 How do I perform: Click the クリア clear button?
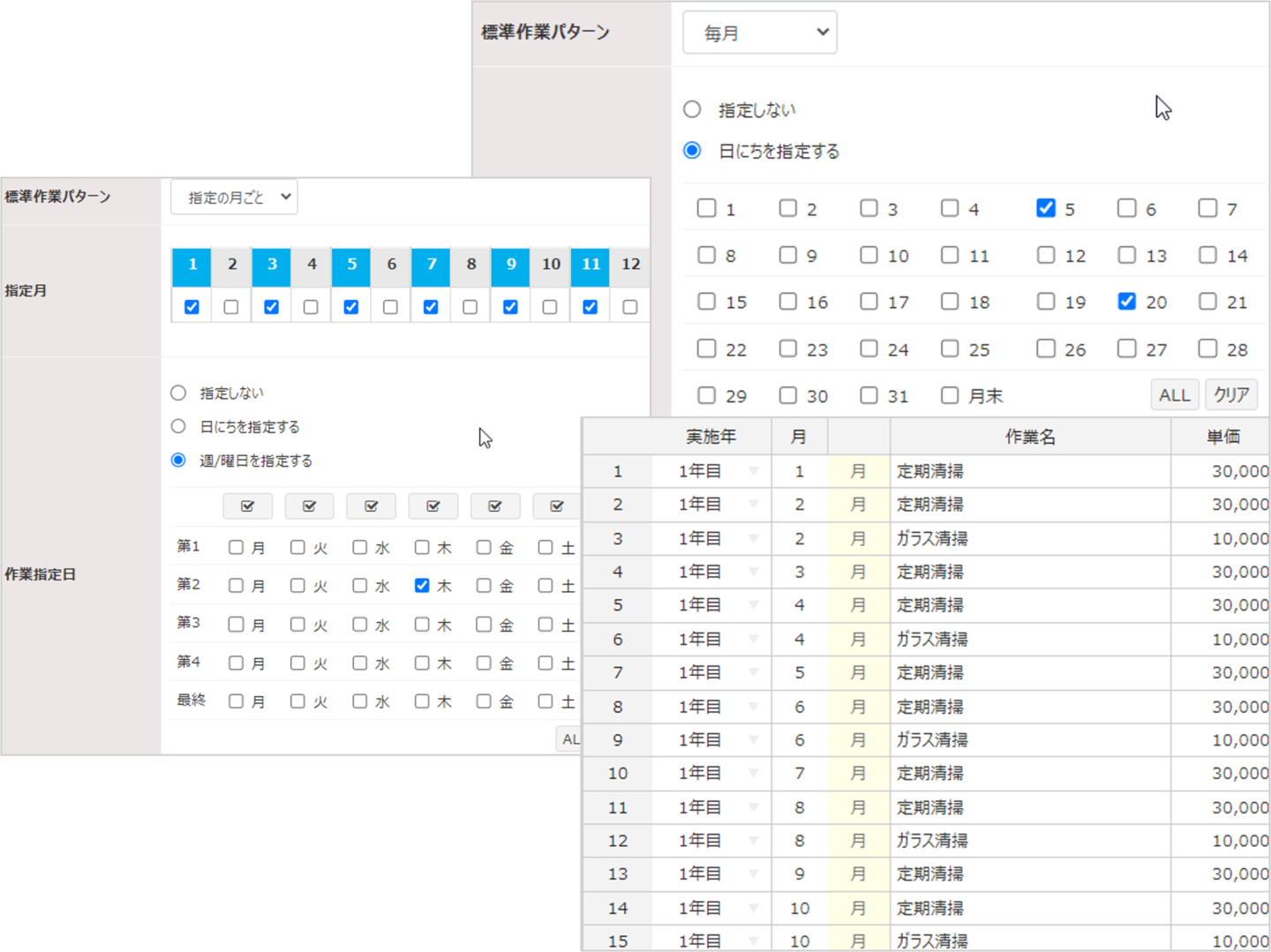(x=1231, y=394)
